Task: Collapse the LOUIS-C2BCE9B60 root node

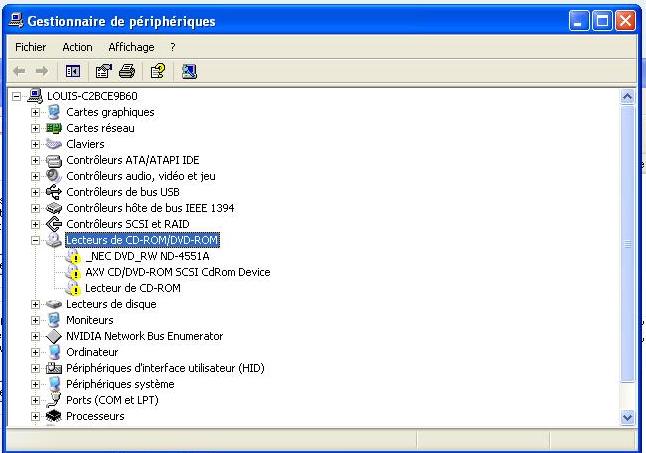Action: 17,96
